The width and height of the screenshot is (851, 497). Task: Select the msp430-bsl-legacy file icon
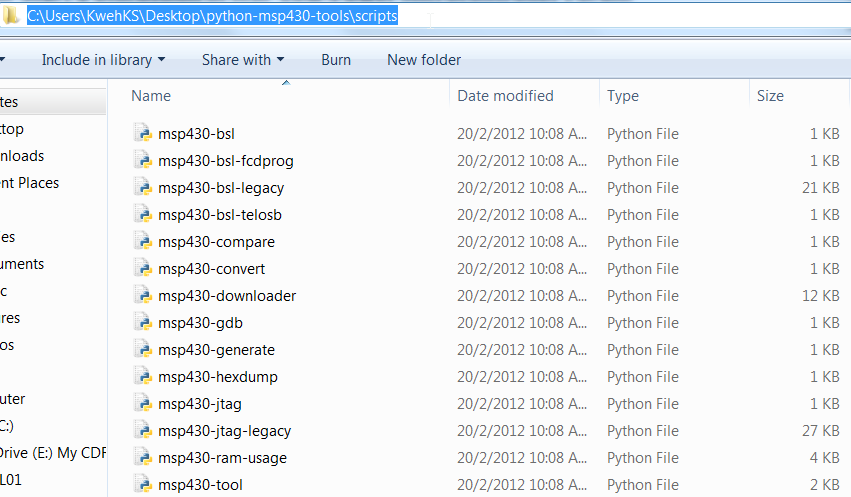[x=141, y=188]
